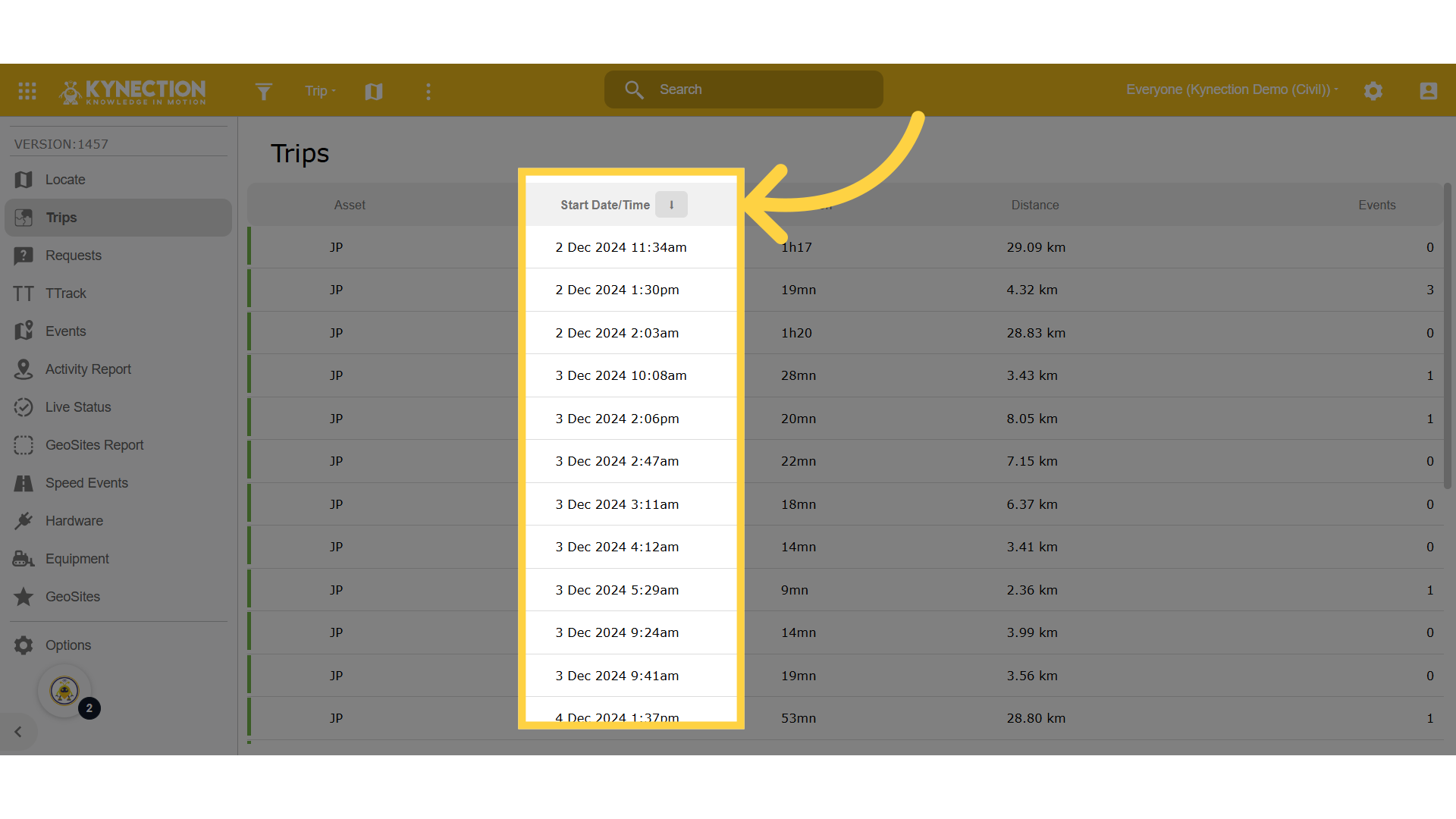Click the Equipment bulldozer icon
This screenshot has height=819, width=1456.
tap(24, 559)
